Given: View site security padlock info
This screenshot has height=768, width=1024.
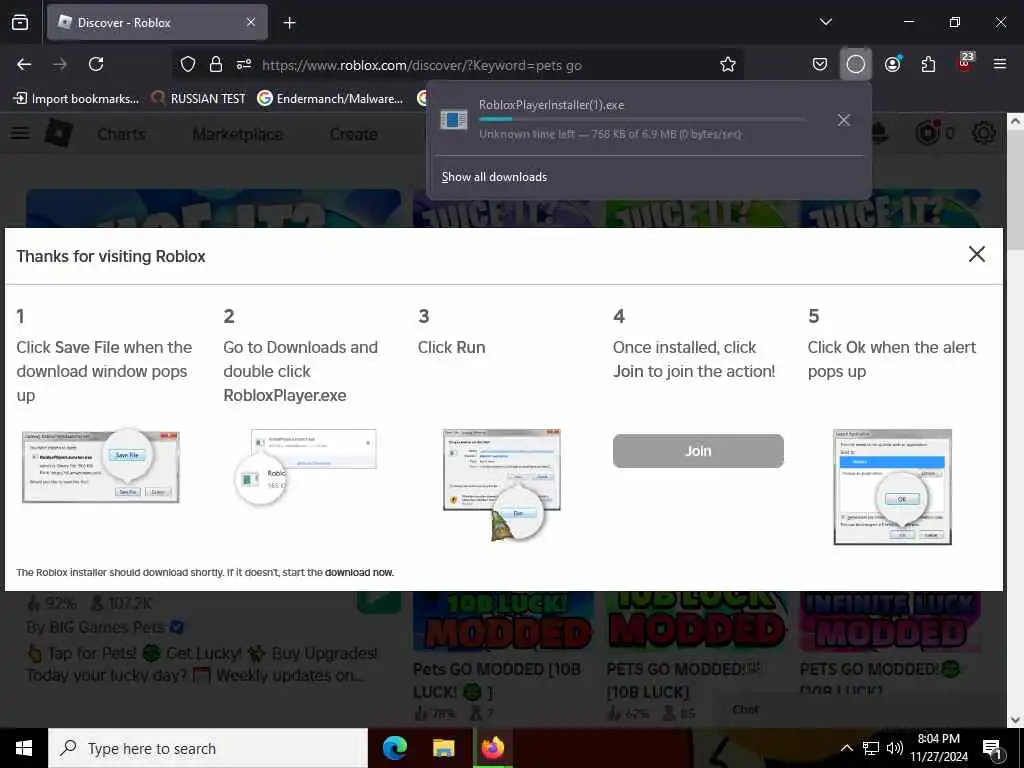Looking at the screenshot, I should (216, 64).
